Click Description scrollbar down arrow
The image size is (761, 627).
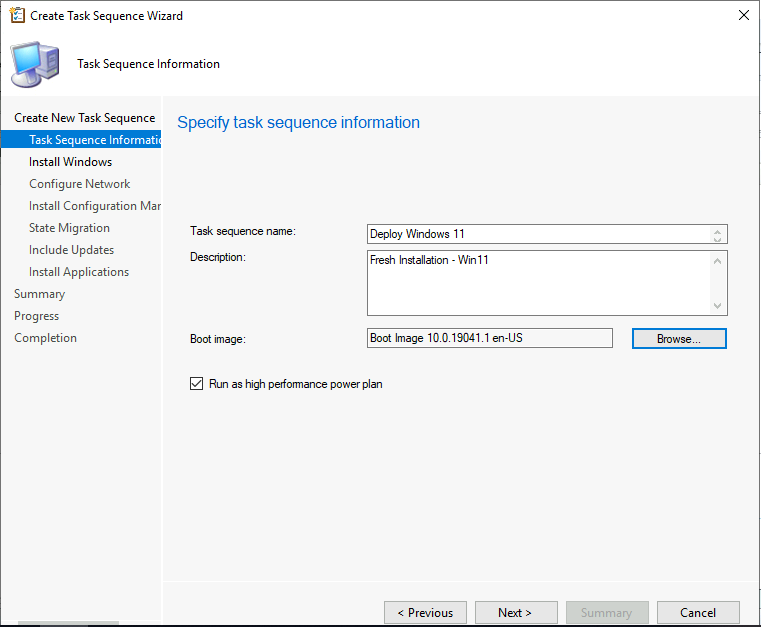717,306
